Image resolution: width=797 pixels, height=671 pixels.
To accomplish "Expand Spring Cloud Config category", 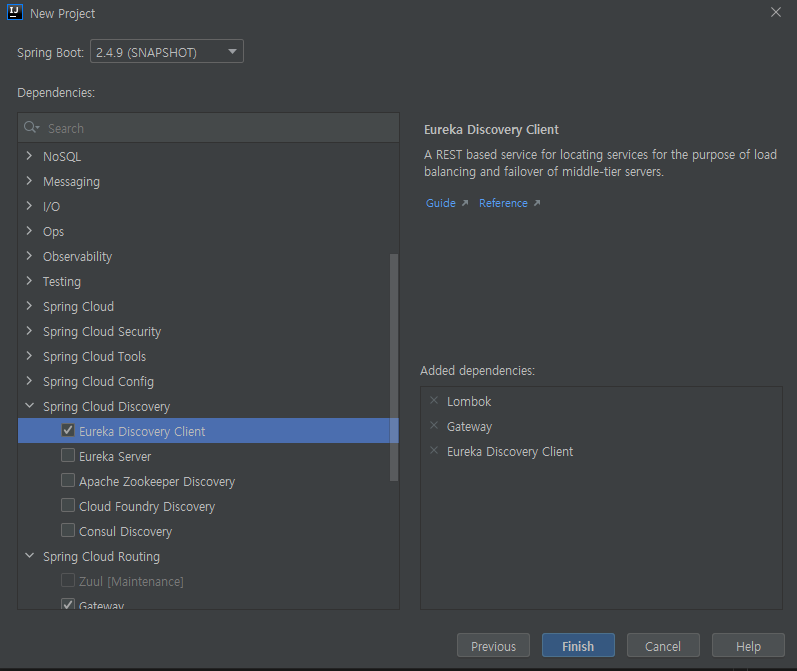I will tap(29, 380).
